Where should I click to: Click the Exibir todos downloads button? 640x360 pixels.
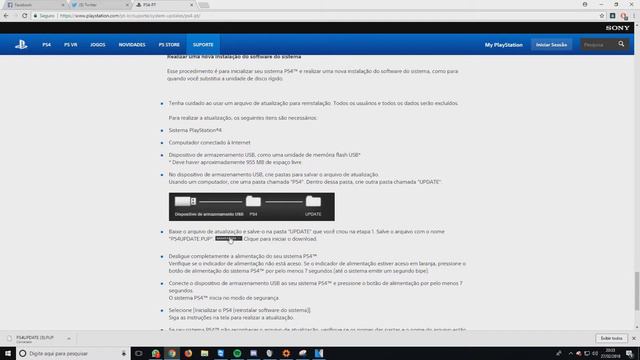[611, 338]
